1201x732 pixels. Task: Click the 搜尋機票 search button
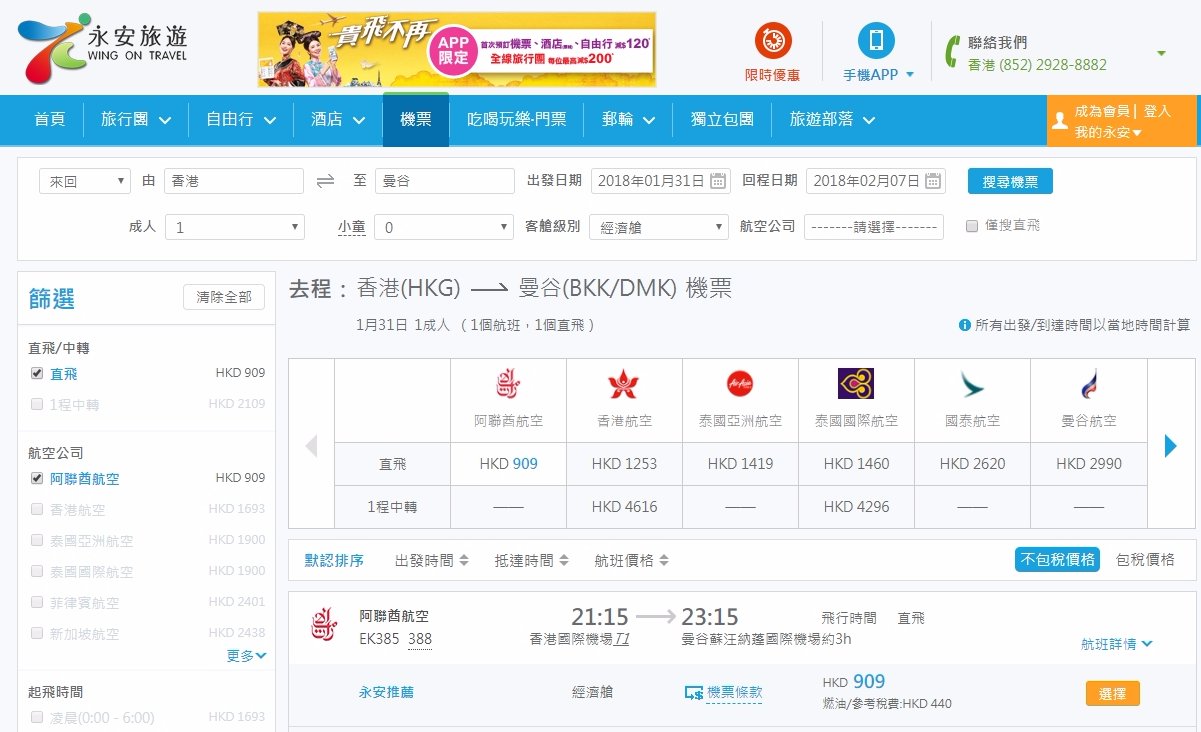[x=1010, y=181]
